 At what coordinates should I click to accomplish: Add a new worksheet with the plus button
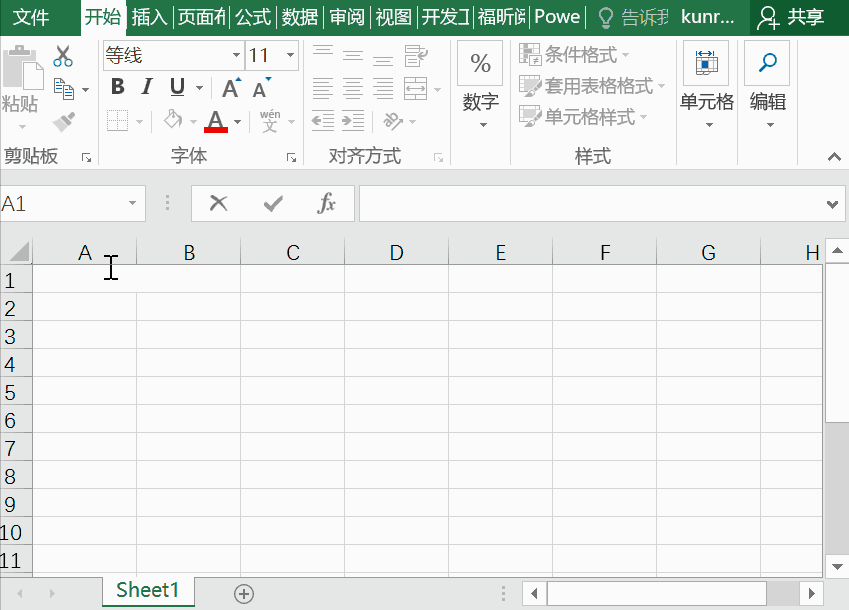pyautogui.click(x=243, y=593)
